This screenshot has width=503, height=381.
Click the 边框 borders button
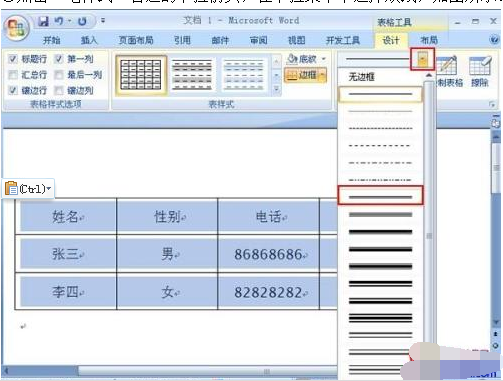[x=302, y=75]
